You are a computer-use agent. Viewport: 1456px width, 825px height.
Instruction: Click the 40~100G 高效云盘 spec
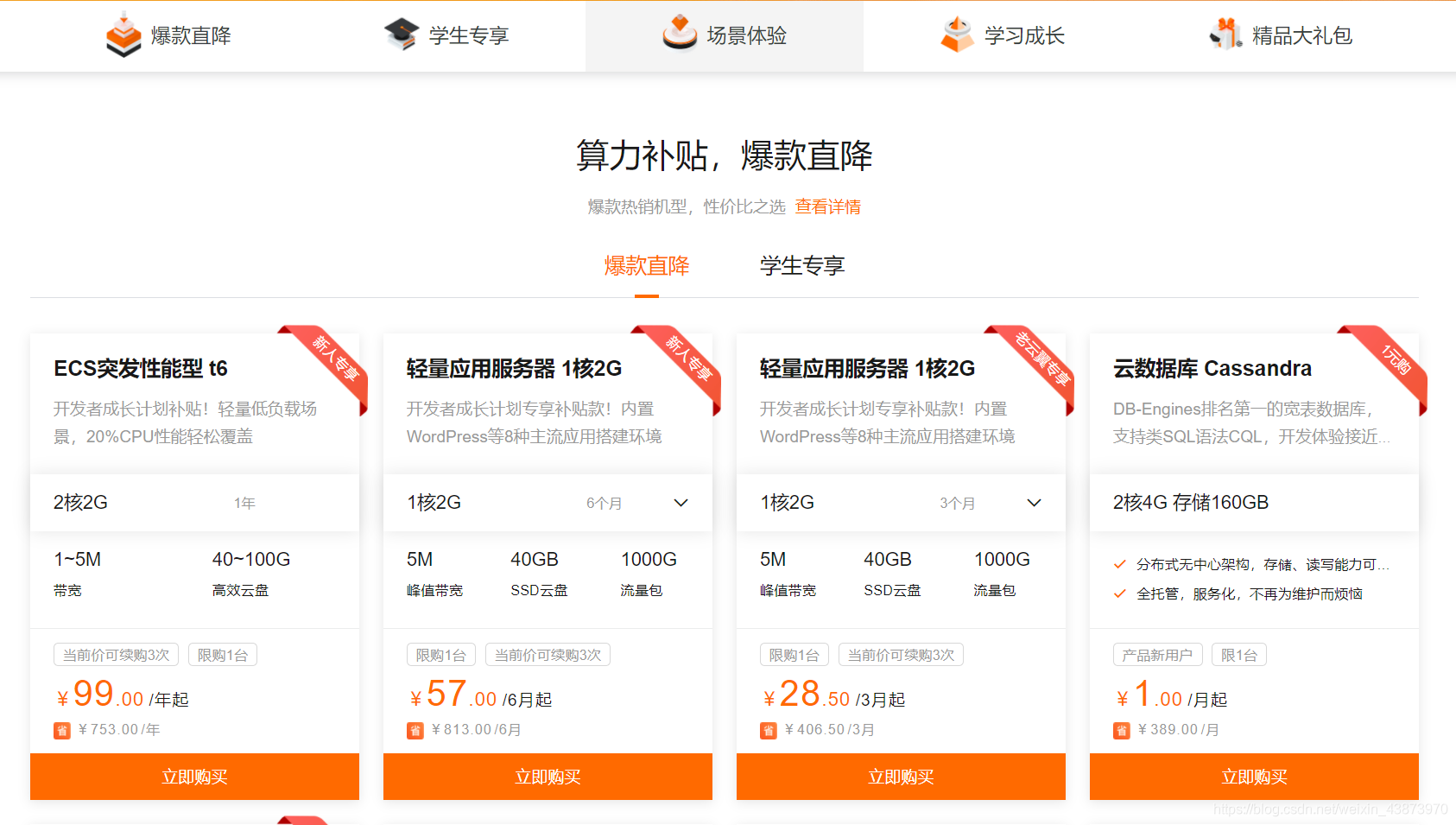[251, 574]
